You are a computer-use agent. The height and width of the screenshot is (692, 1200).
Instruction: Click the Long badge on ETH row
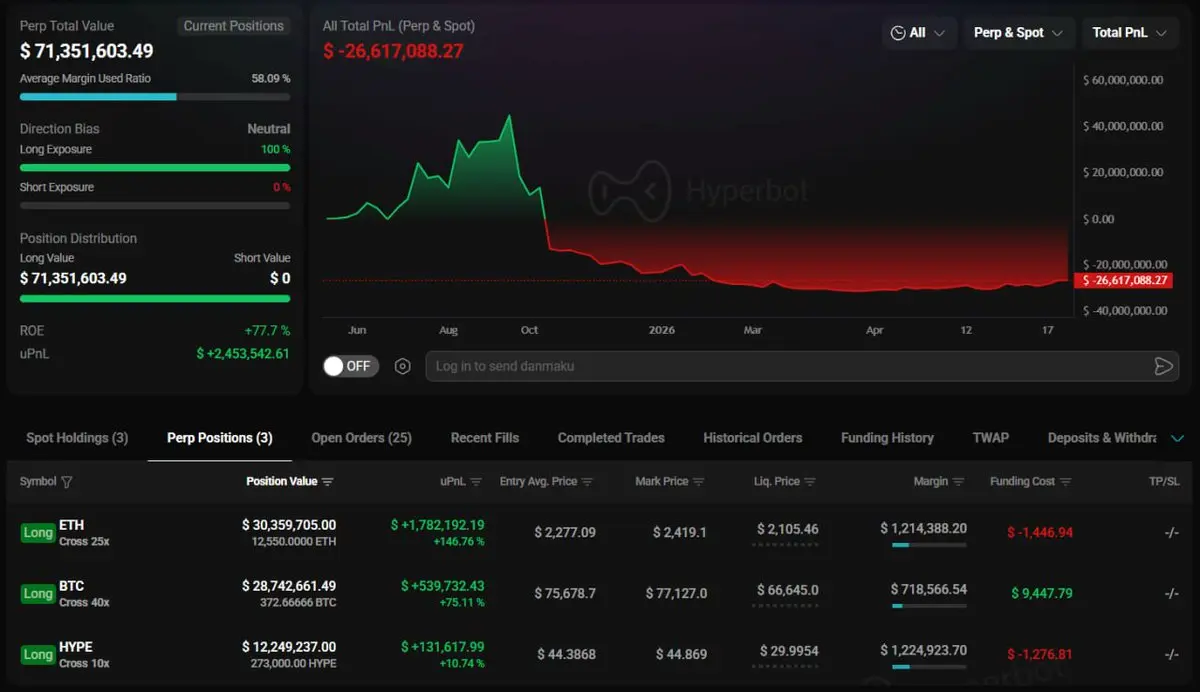point(38,533)
